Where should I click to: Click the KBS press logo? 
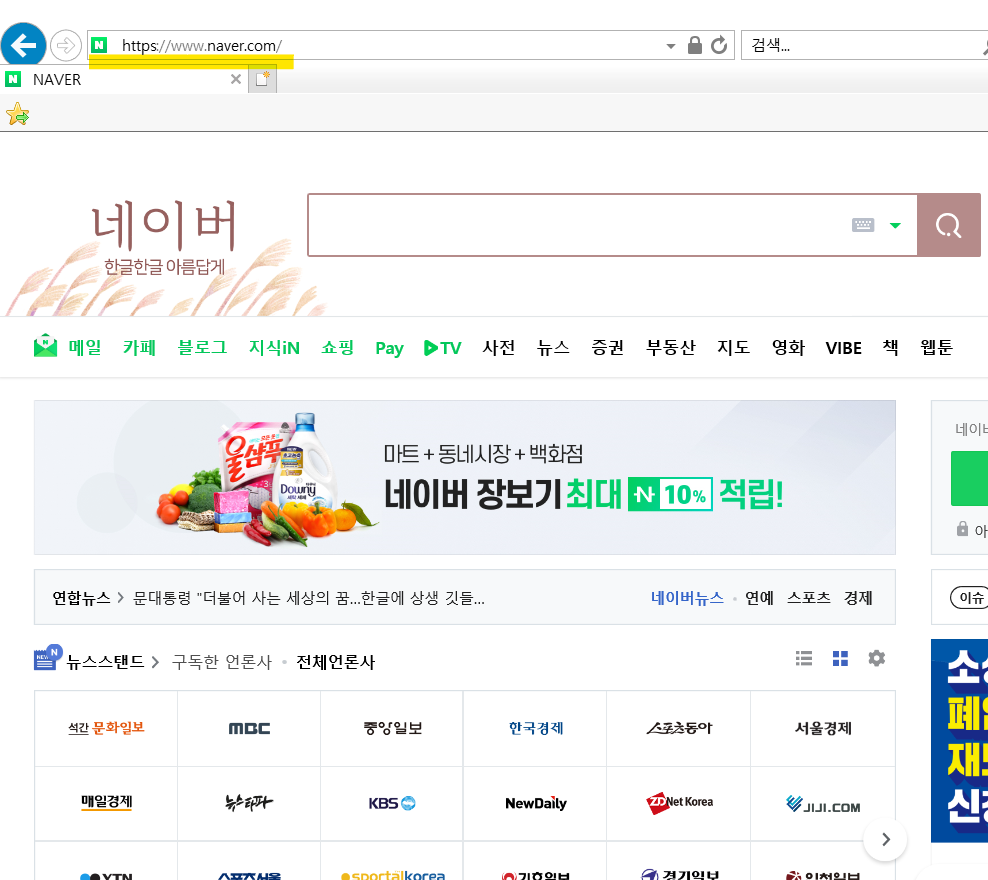coord(392,803)
